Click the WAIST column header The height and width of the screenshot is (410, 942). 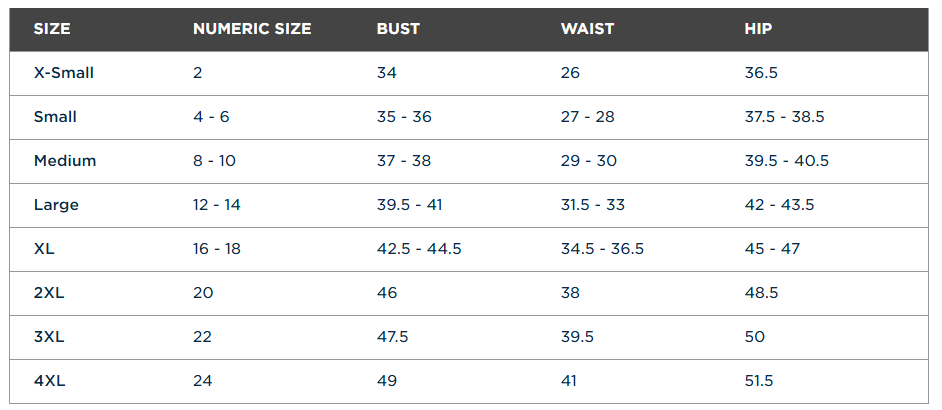(x=586, y=29)
